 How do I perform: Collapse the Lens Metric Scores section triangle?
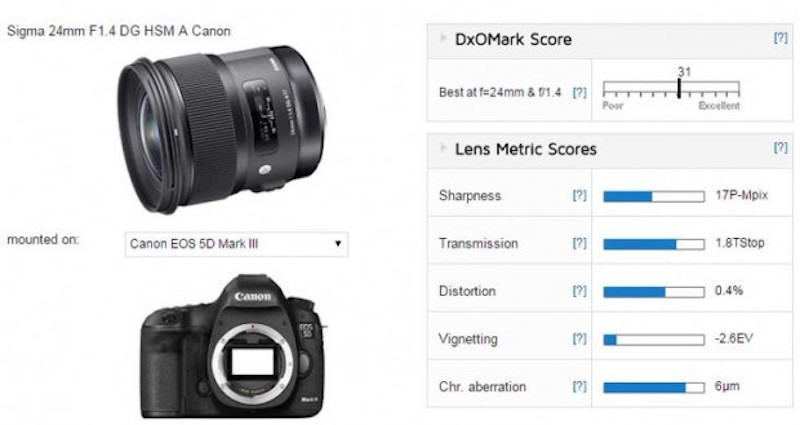(x=443, y=148)
